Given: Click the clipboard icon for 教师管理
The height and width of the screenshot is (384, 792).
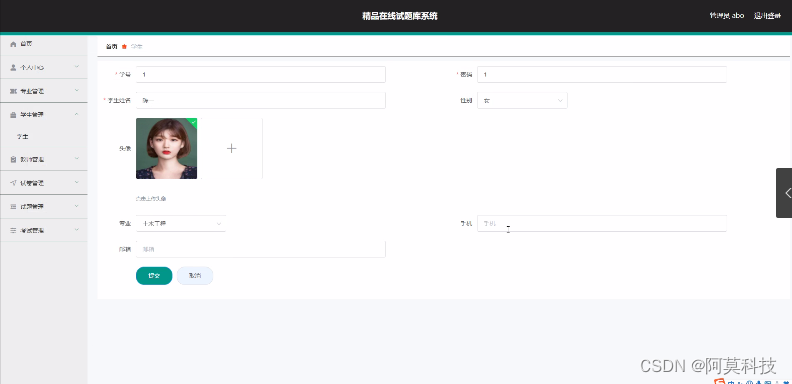Looking at the screenshot, I should [x=14, y=159].
